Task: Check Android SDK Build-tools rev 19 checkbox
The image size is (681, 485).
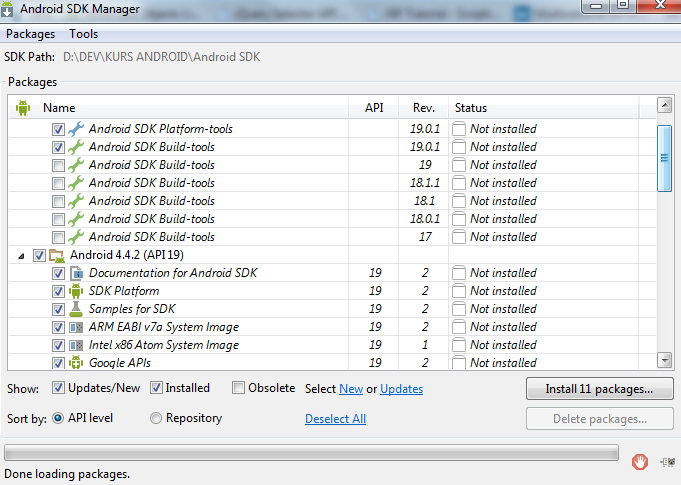Action: [58, 165]
